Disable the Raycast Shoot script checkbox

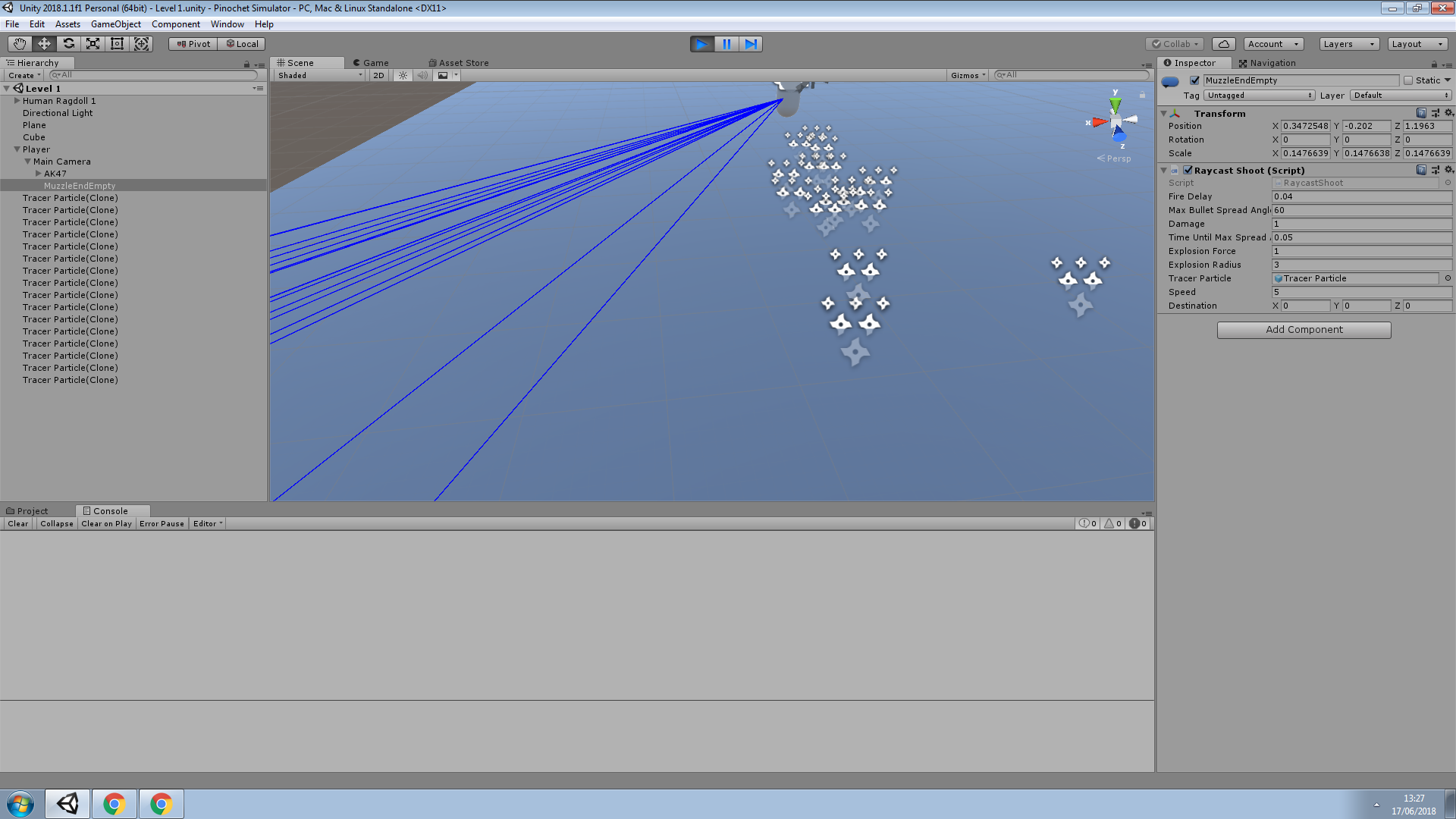(x=1188, y=171)
